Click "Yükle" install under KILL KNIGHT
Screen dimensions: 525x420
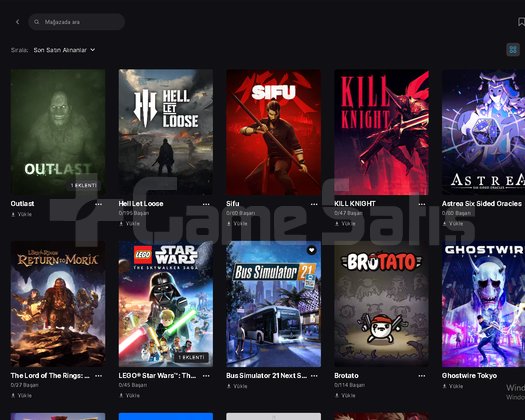tap(345, 223)
